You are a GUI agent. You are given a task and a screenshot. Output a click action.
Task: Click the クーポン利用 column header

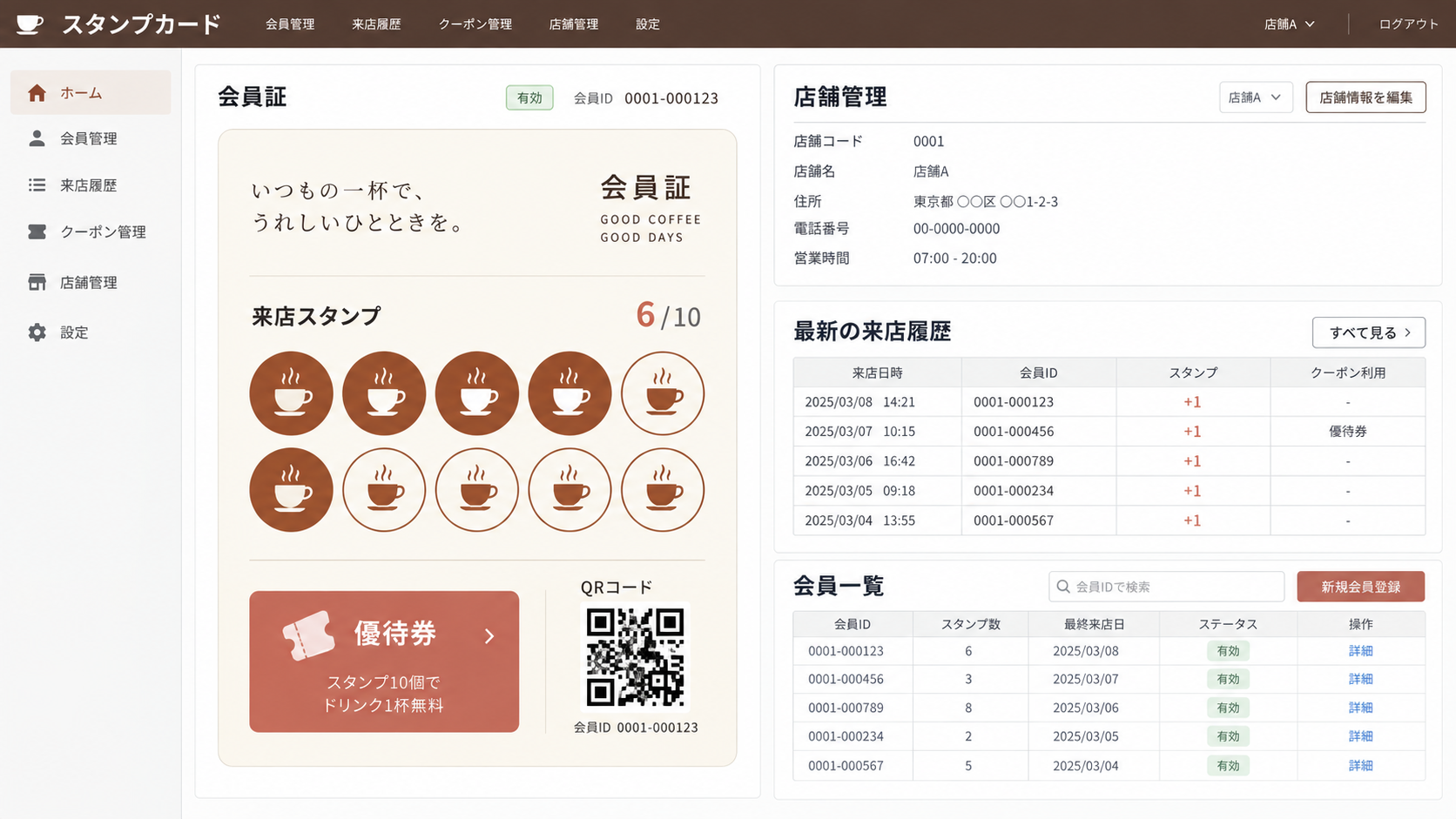point(1347,373)
